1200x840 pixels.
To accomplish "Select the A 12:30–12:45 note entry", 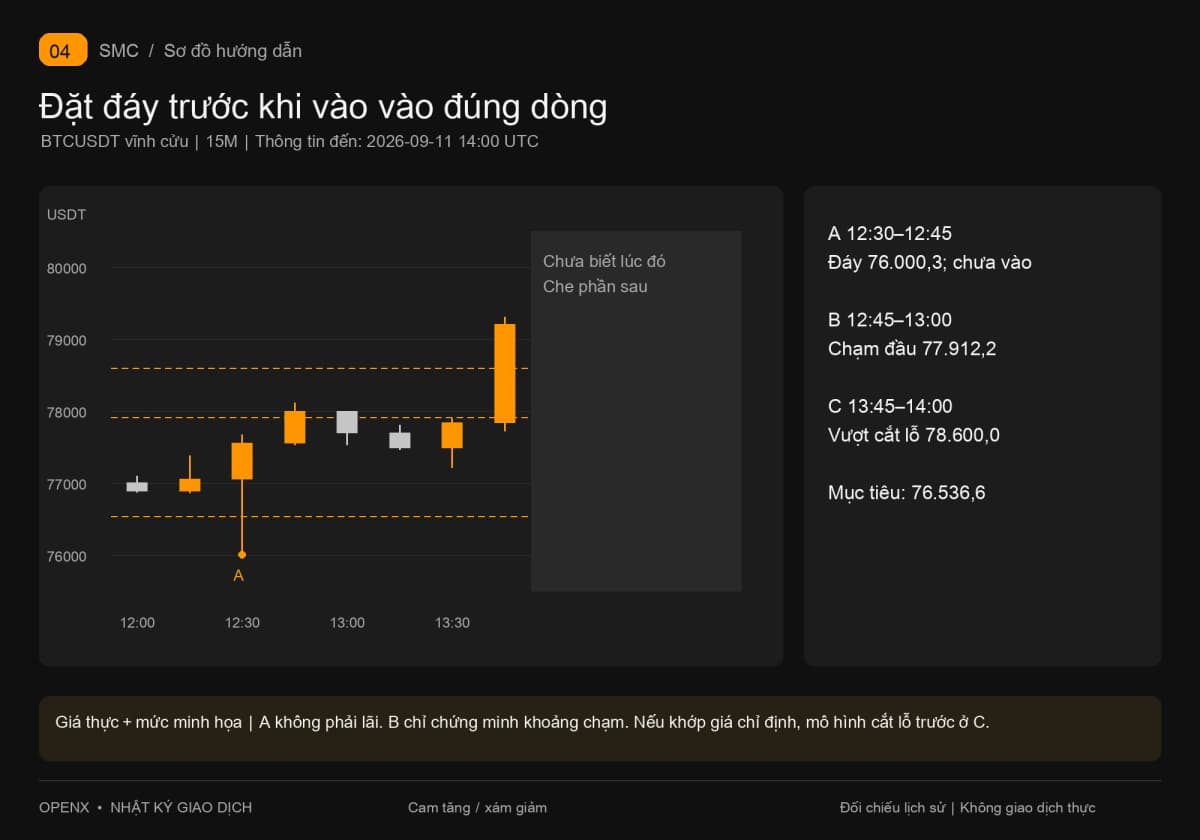I will tap(930, 248).
